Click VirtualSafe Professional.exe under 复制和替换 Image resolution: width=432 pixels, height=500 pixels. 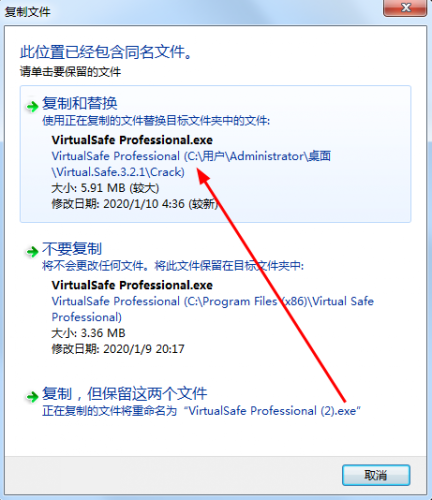pyautogui.click(x=132, y=140)
